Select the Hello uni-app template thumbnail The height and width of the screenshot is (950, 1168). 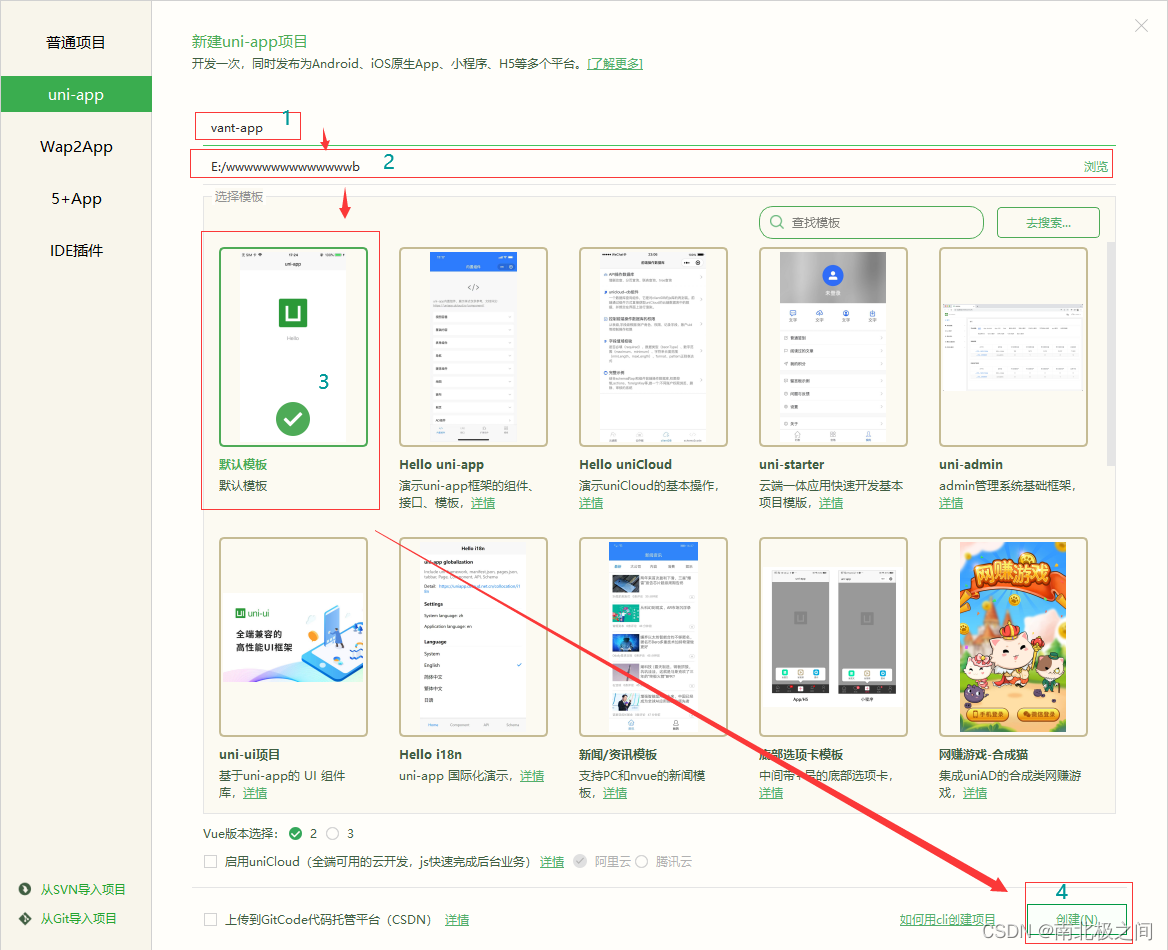point(473,347)
